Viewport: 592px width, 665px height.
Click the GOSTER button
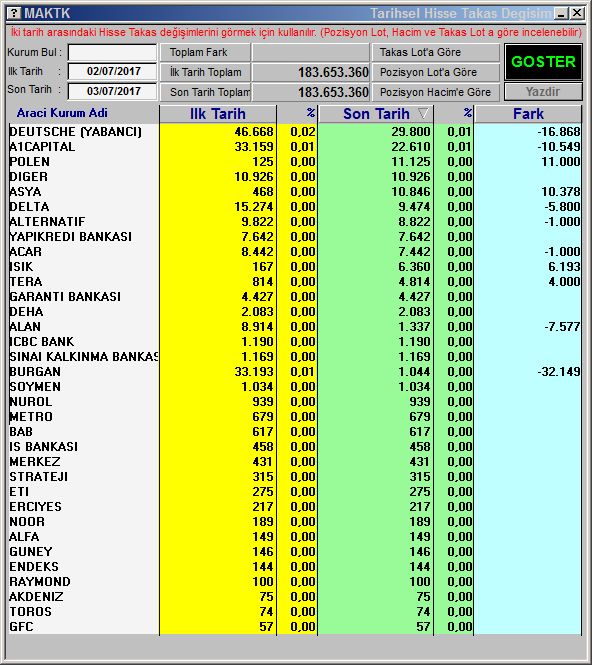tap(543, 62)
